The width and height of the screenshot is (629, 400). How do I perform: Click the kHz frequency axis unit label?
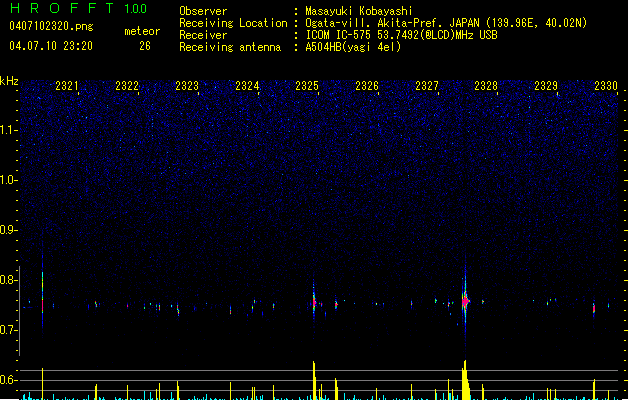pos(9,81)
